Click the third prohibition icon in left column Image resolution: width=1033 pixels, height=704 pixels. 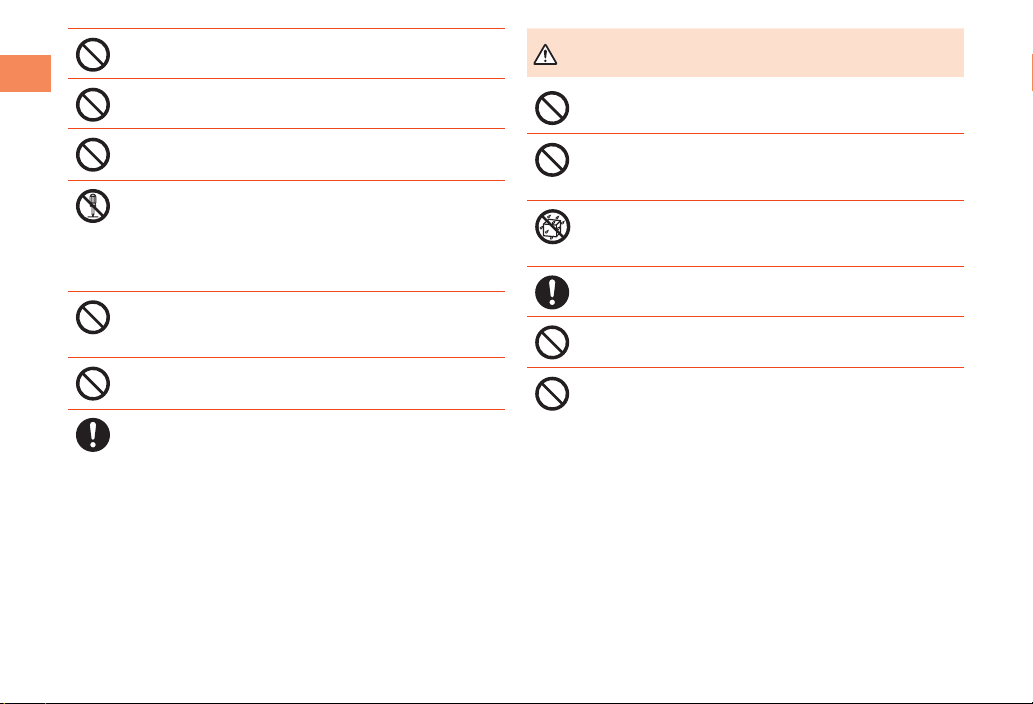92,155
